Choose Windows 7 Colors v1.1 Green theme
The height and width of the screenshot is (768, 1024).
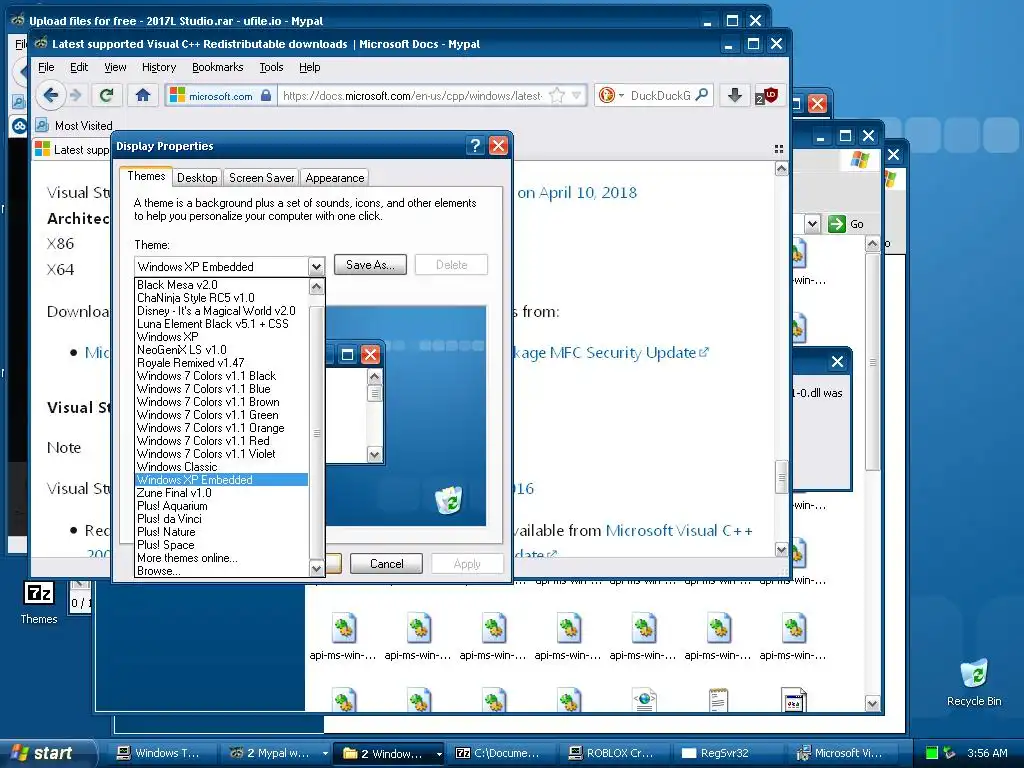[x=221, y=415]
